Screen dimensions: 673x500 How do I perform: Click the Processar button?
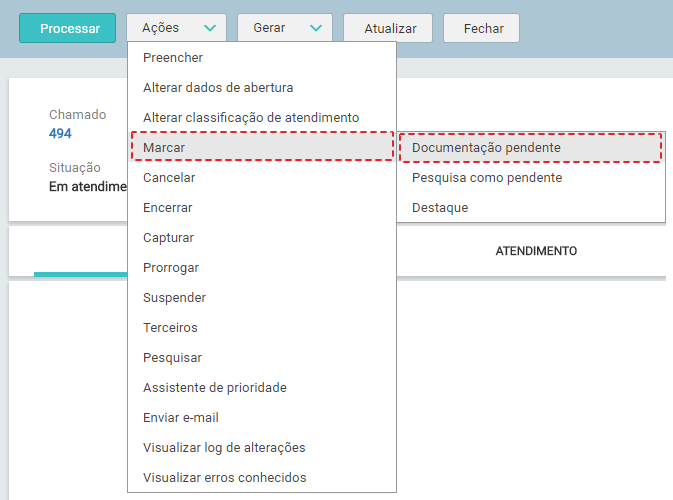point(67,28)
